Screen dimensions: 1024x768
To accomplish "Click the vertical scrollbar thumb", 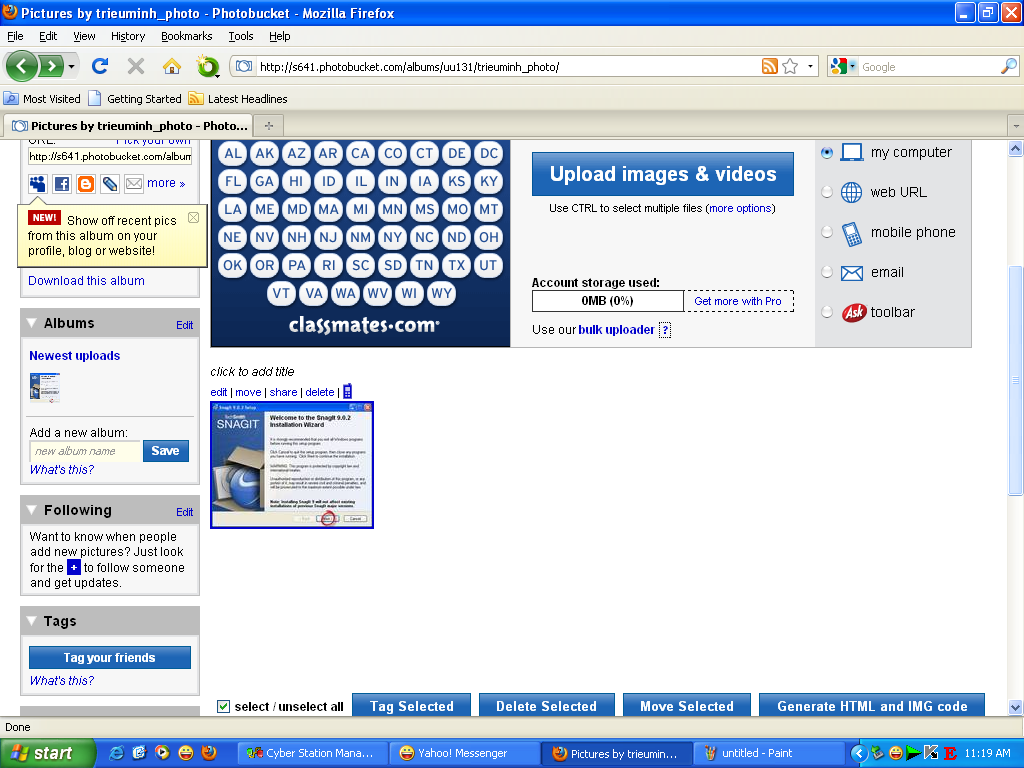I will click(1016, 381).
